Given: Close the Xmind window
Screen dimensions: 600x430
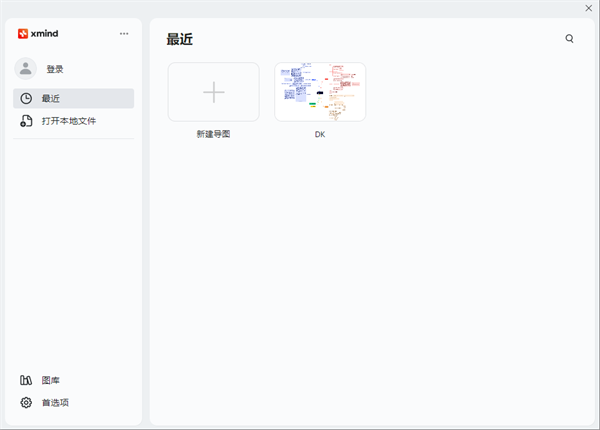Looking at the screenshot, I should [x=589, y=7].
